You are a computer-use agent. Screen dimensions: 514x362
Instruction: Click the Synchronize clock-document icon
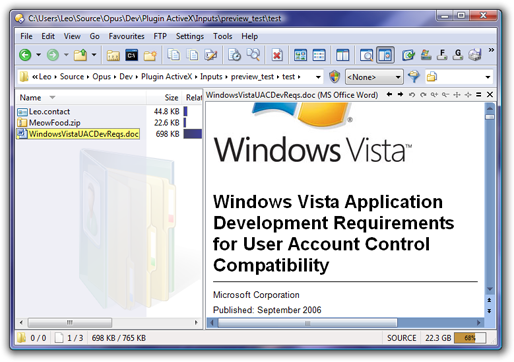(x=235, y=55)
